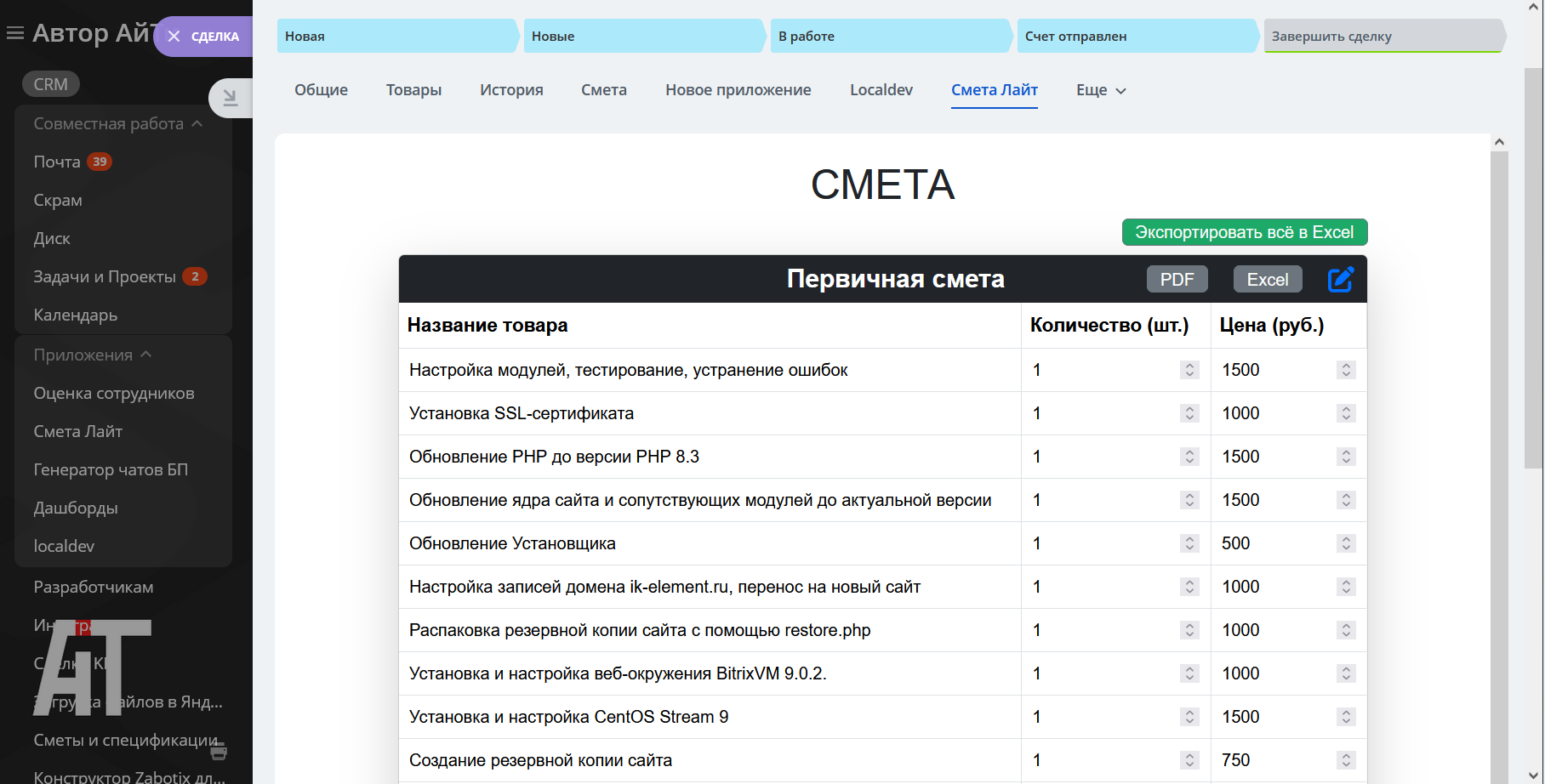Click 'Настройка модулей, тестирование, устранение ошибок' text
Viewport: 1545px width, 784px height.
point(629,370)
